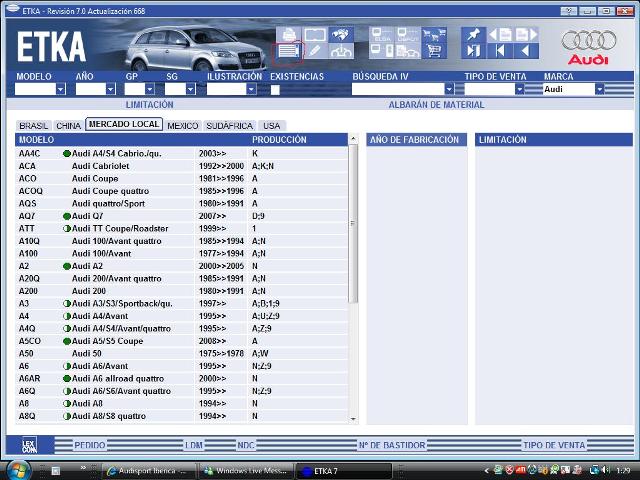Click the PRODUCCIÓN column header
Image resolution: width=640 pixels, height=480 pixels.
point(279,140)
